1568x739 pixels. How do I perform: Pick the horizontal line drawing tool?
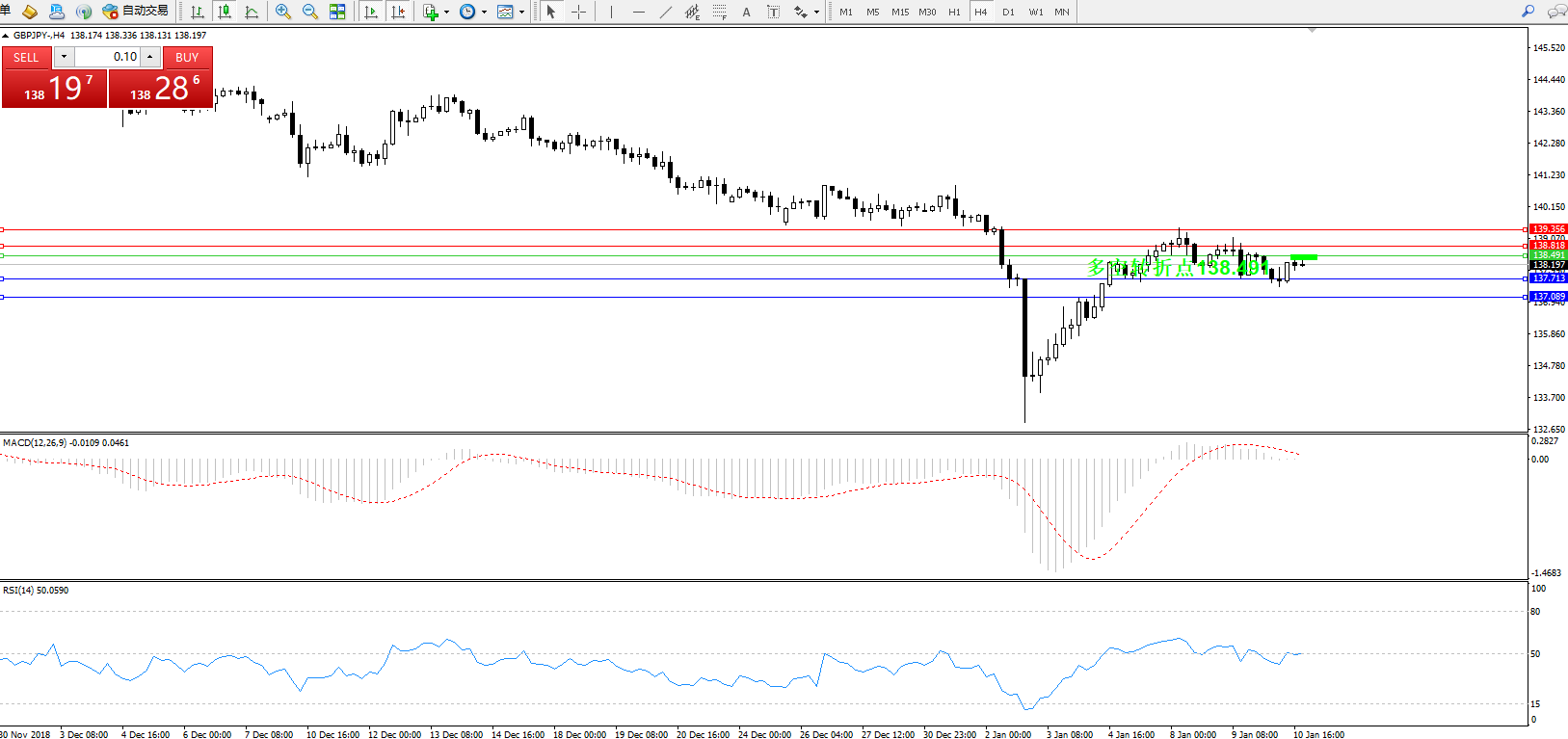coord(639,12)
